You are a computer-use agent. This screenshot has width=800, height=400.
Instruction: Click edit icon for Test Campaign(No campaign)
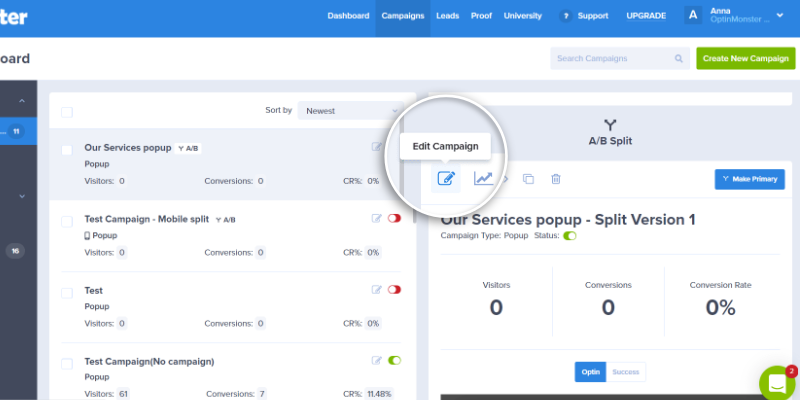pyautogui.click(x=377, y=361)
